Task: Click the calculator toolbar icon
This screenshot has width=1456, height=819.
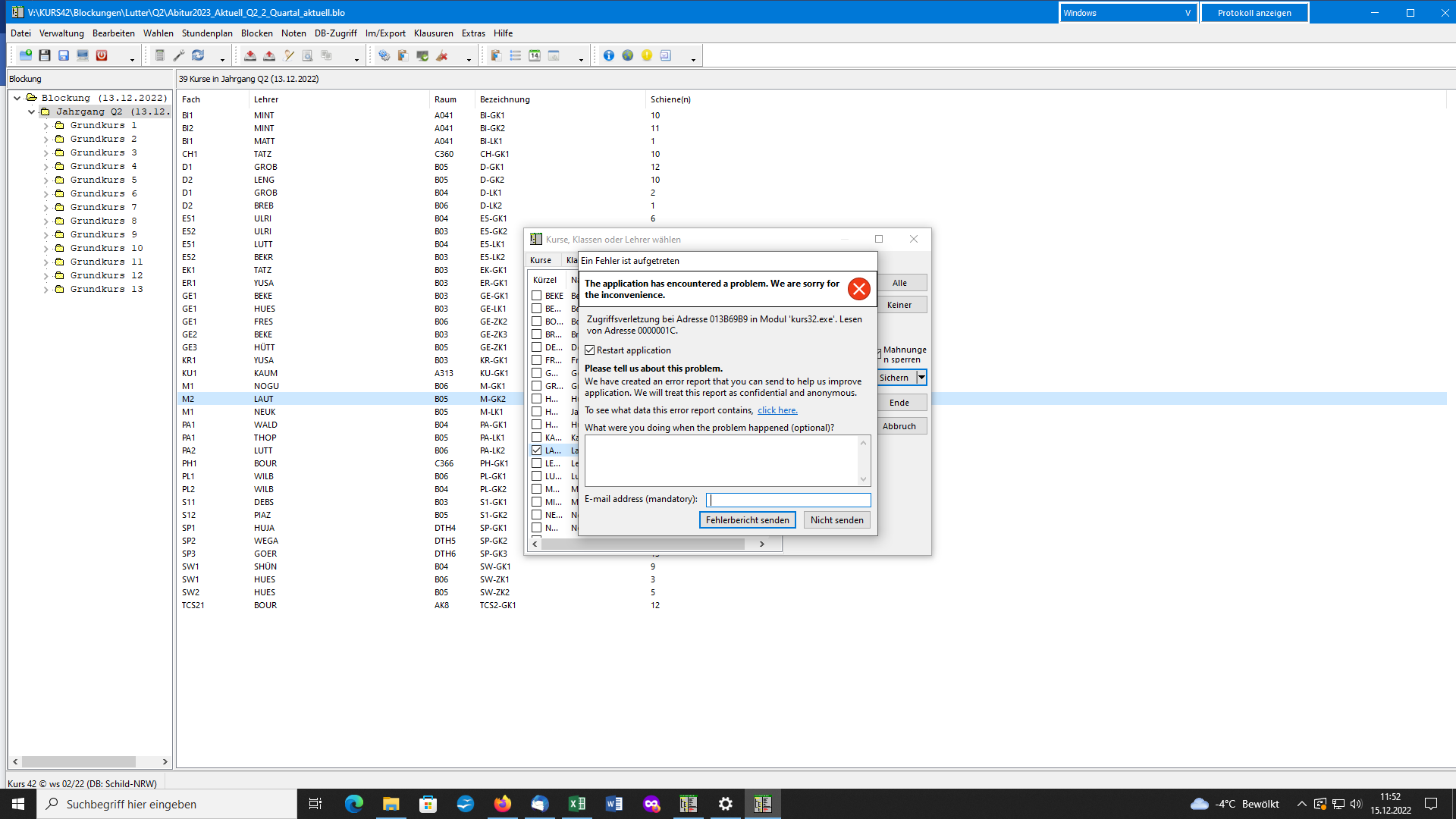Action: click(x=159, y=55)
